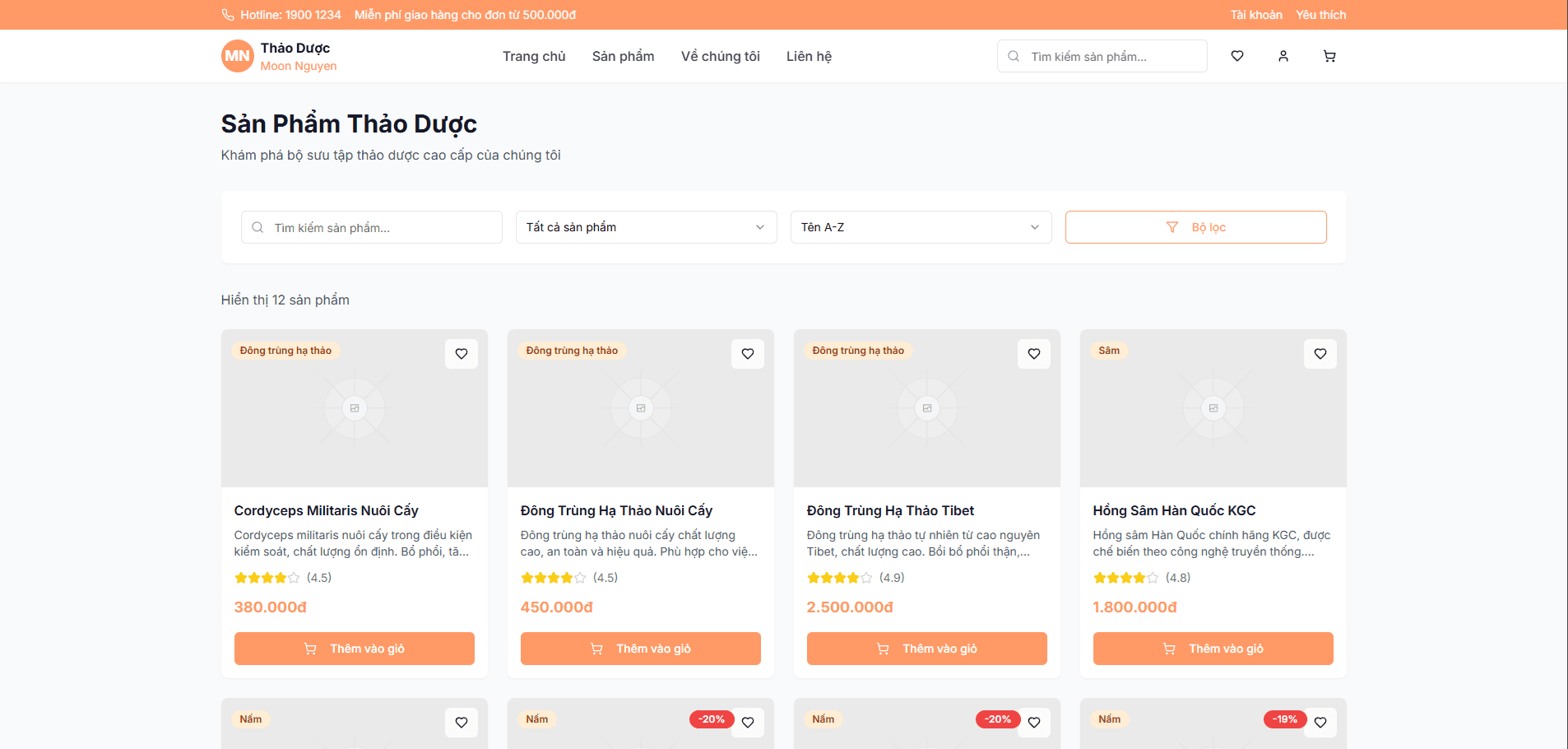1568x749 pixels.
Task: Click the Sản Phẩm Thảo Dược heading
Action: [349, 123]
